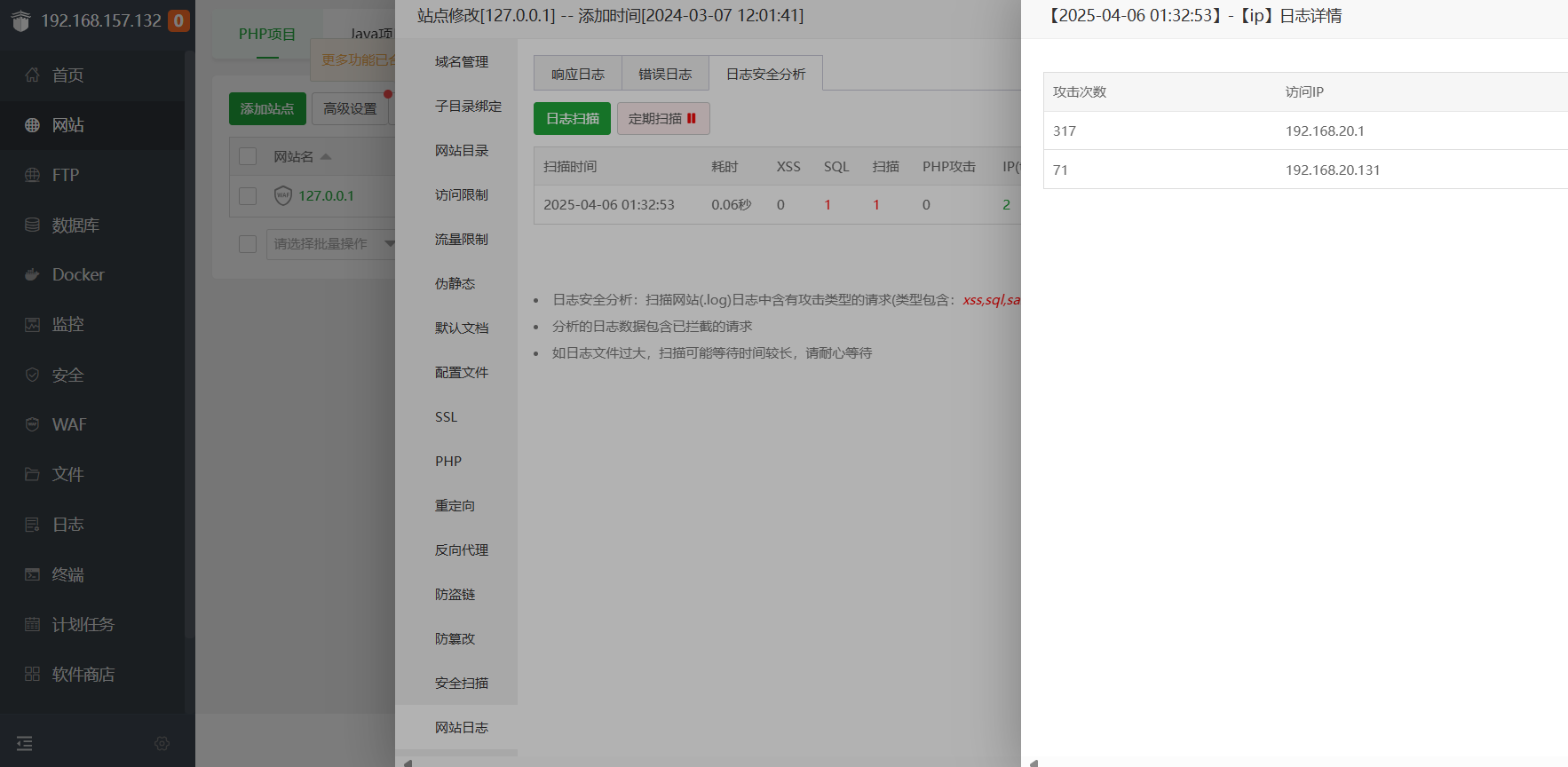The image size is (1568, 767).
Task: Open 流量限制 in site settings menu
Action: point(462,239)
